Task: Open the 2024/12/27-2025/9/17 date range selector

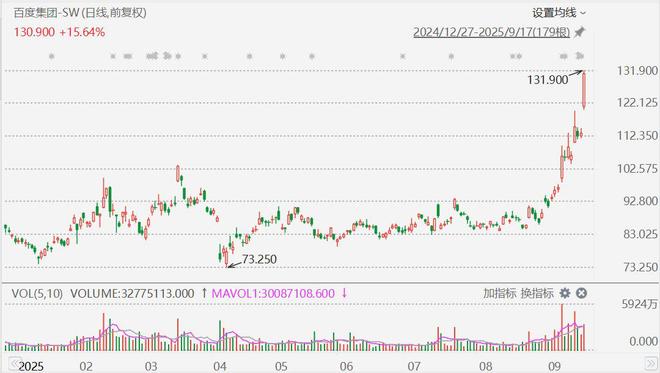Action: click(x=492, y=32)
